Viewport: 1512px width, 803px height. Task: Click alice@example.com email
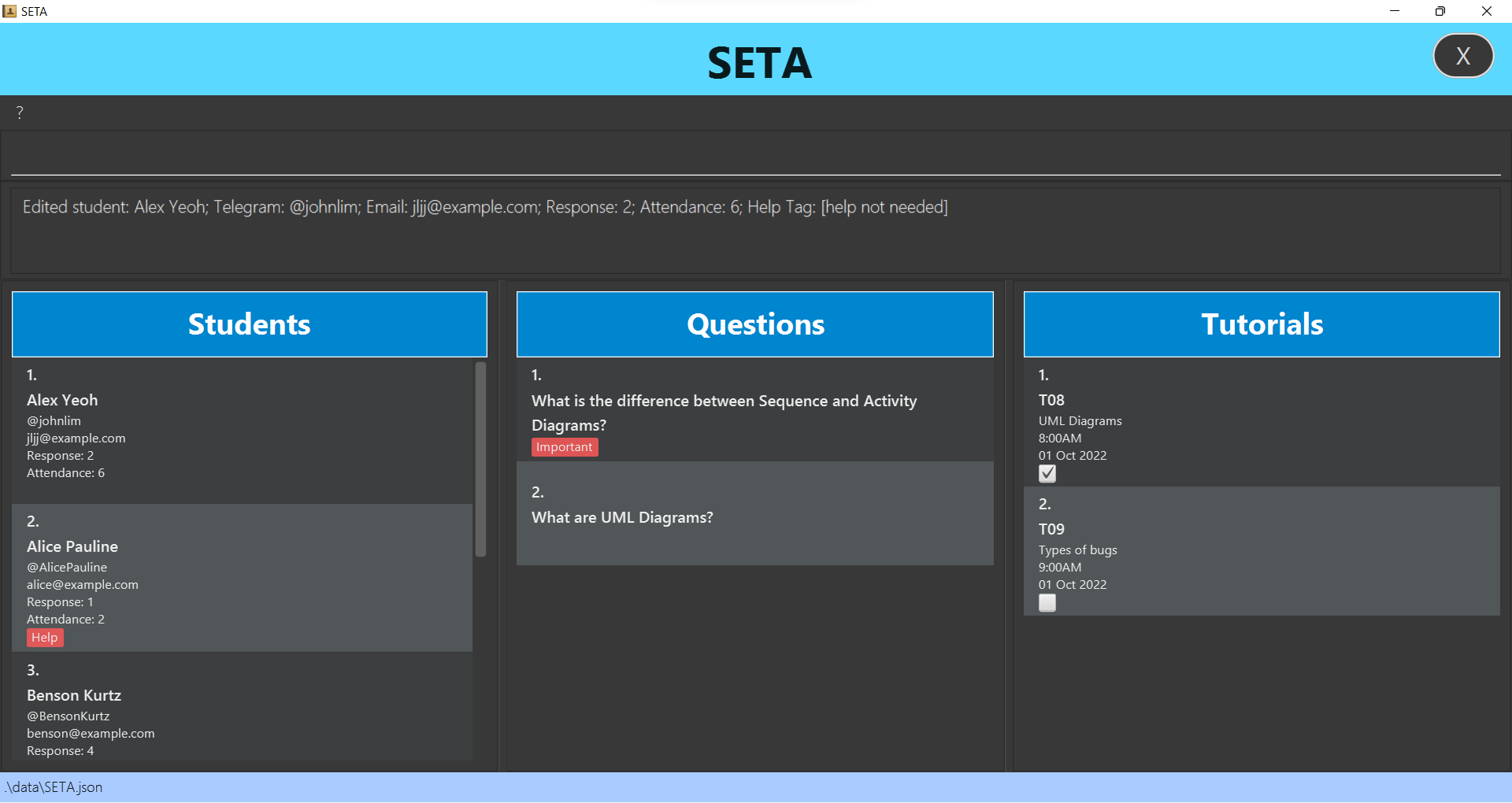point(83,585)
